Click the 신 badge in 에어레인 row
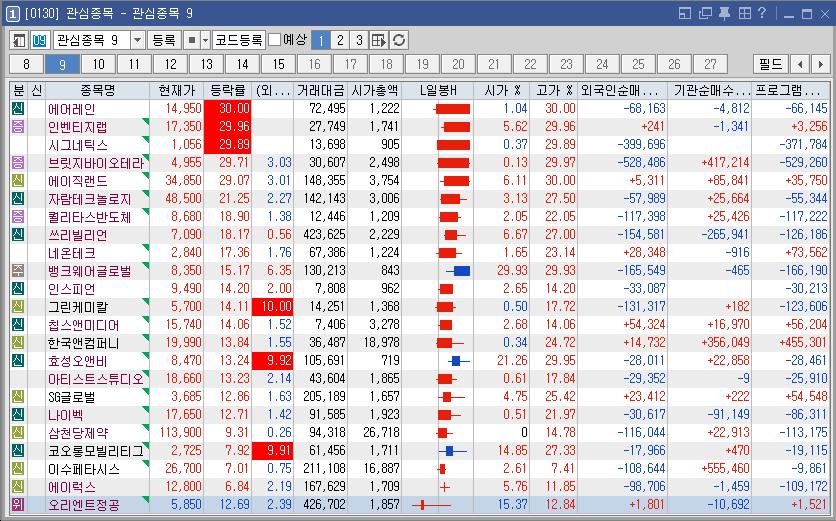The width and height of the screenshot is (836, 521). (x=18, y=109)
